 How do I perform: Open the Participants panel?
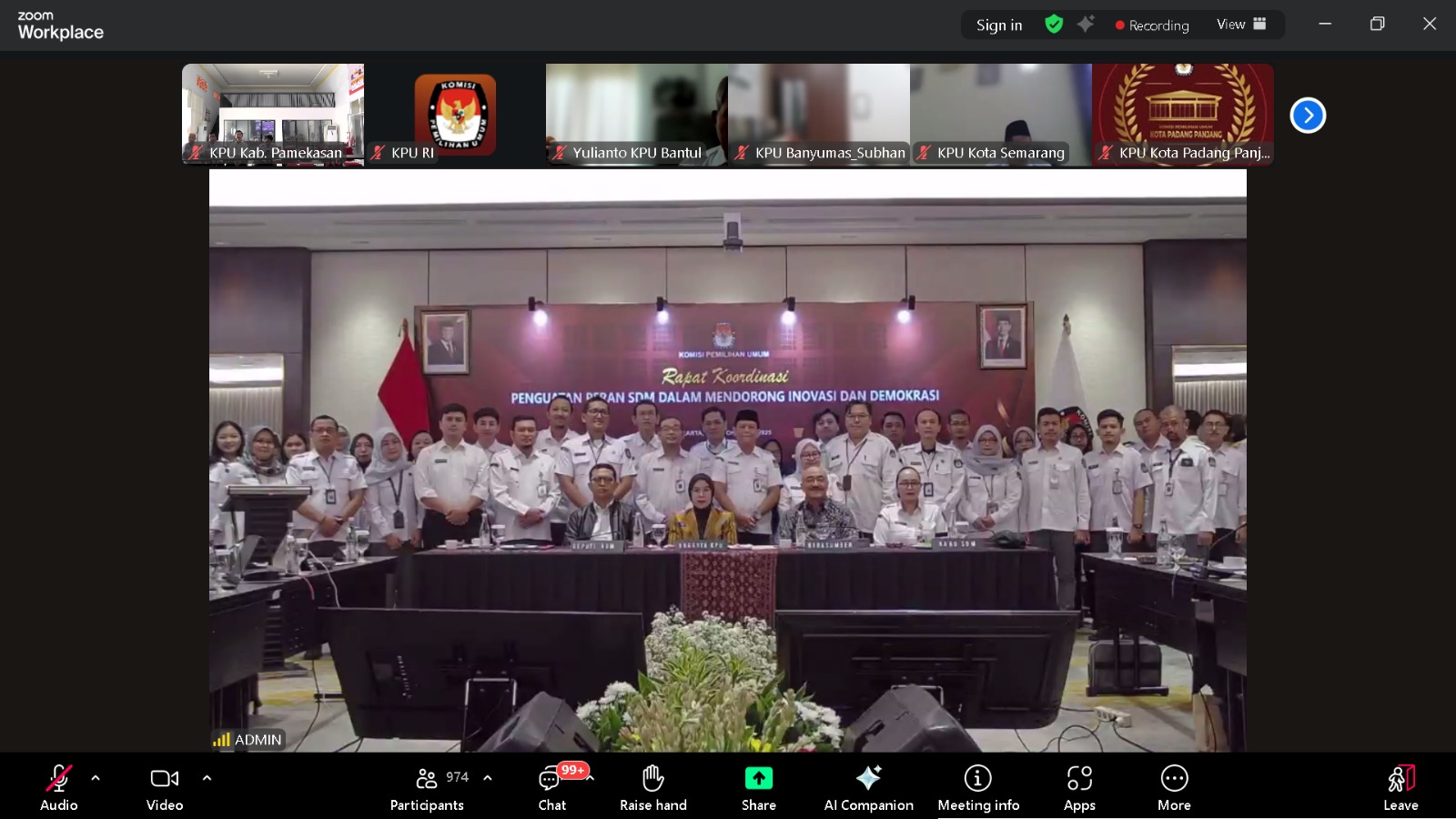pyautogui.click(x=427, y=786)
